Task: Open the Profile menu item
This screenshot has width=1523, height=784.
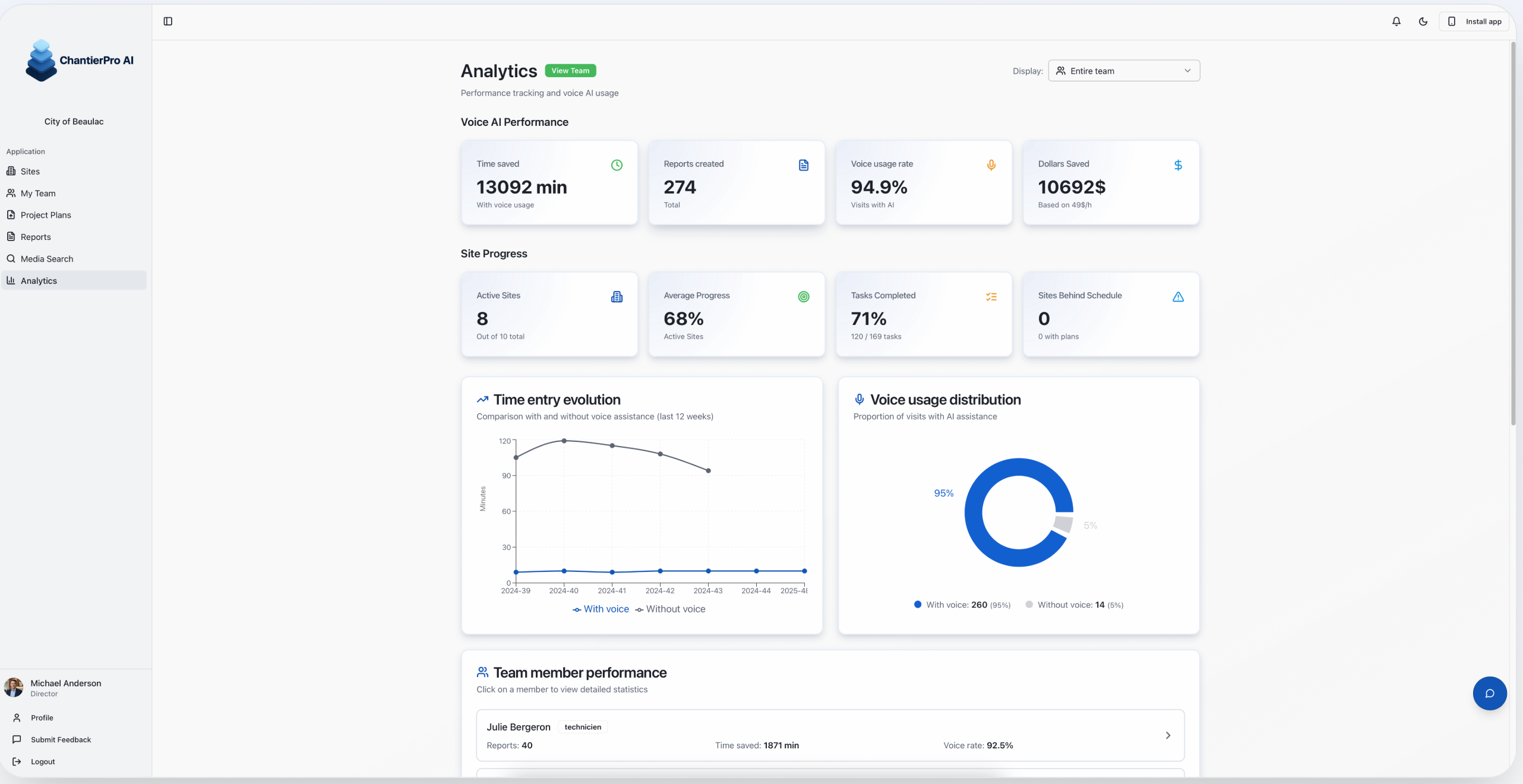Action: [x=42, y=717]
